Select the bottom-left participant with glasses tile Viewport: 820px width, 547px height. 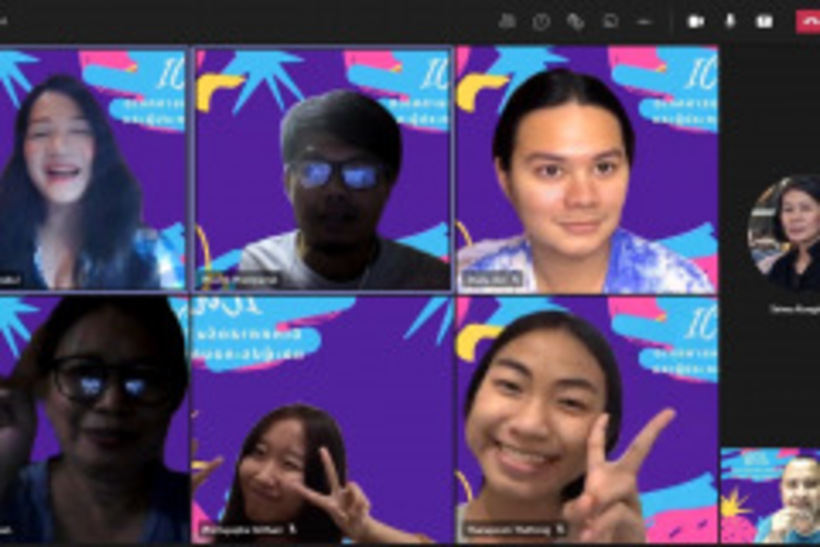[92, 420]
